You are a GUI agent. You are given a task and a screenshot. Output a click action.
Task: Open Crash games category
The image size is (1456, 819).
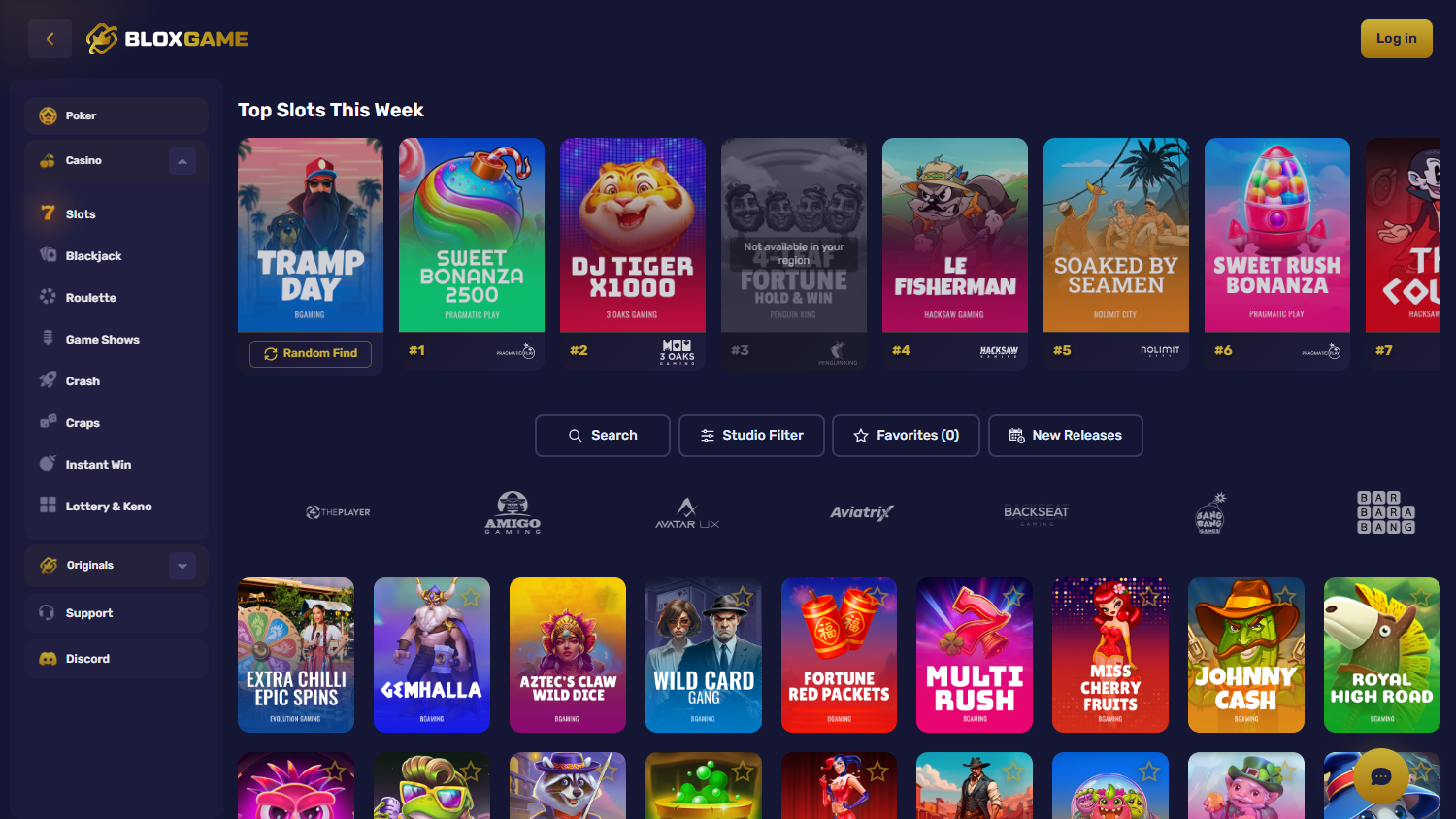point(116,380)
